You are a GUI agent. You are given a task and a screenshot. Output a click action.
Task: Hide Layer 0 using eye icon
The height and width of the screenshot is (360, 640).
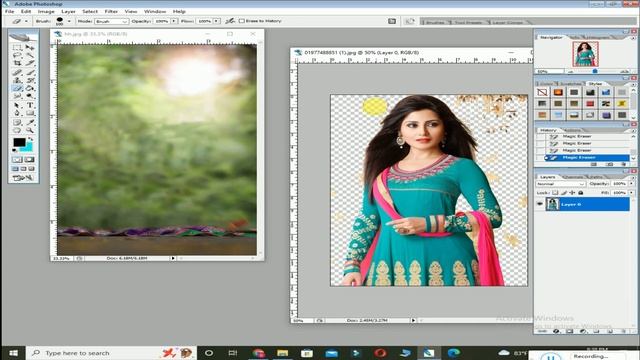(540, 204)
